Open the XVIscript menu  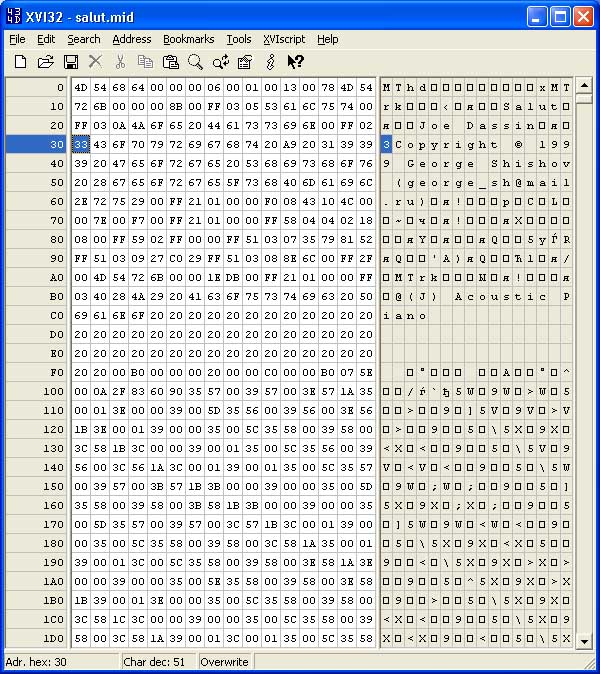click(x=284, y=39)
